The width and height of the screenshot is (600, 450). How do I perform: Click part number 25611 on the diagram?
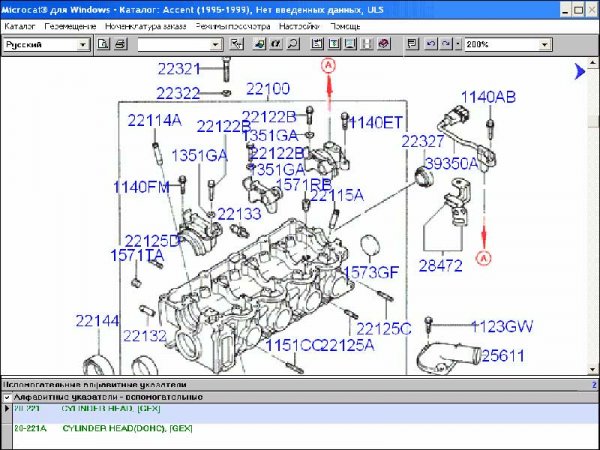pyautogui.click(x=502, y=355)
